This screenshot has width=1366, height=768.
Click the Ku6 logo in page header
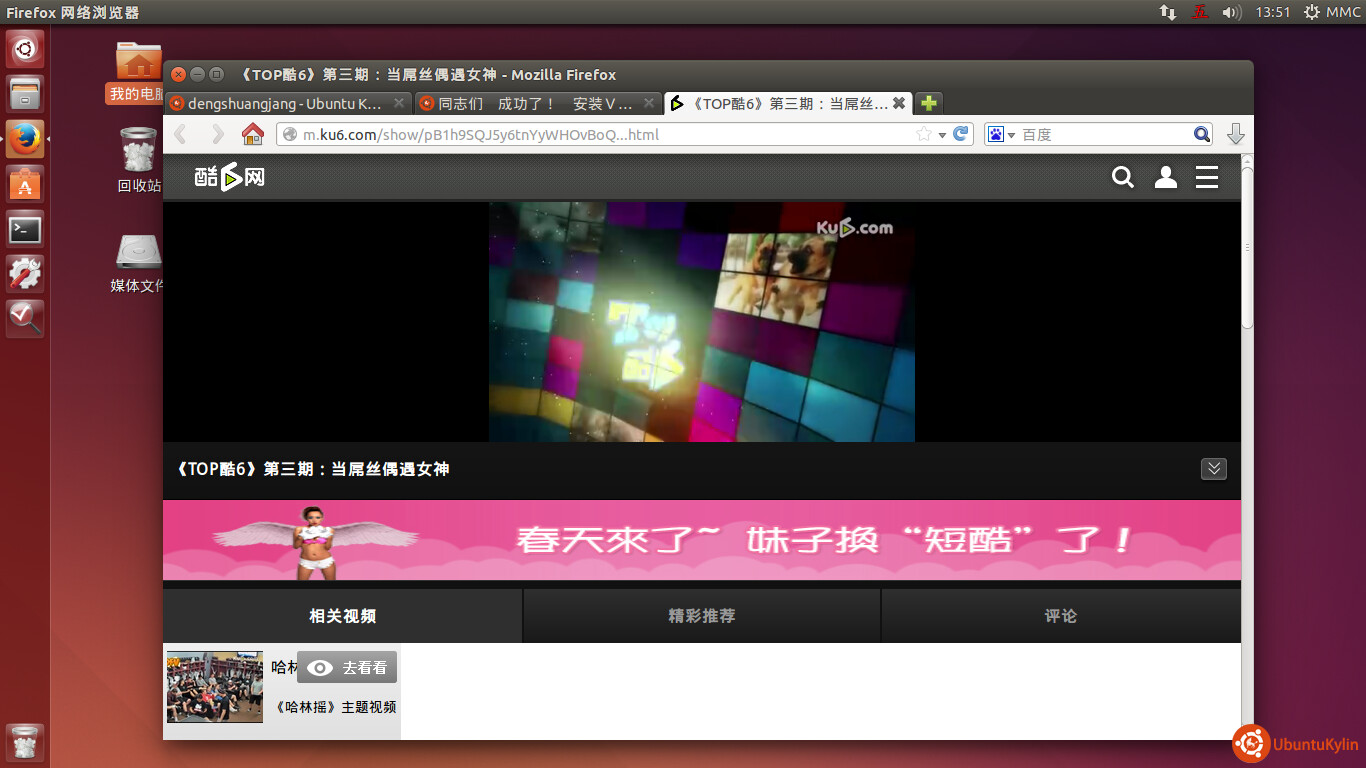[229, 178]
